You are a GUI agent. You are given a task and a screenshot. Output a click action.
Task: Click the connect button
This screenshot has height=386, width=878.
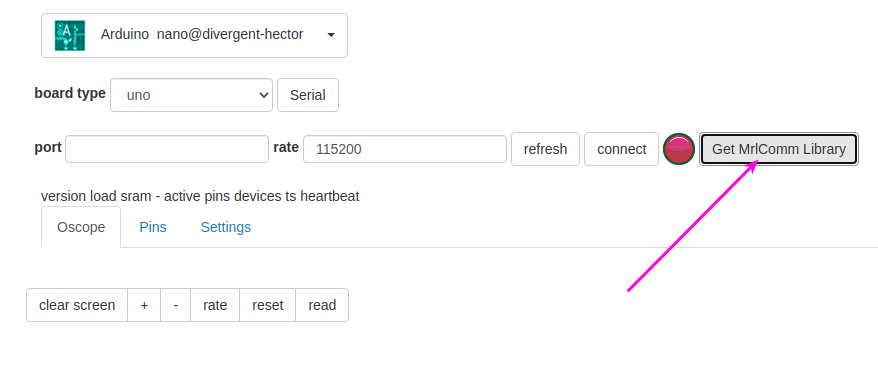click(x=622, y=149)
